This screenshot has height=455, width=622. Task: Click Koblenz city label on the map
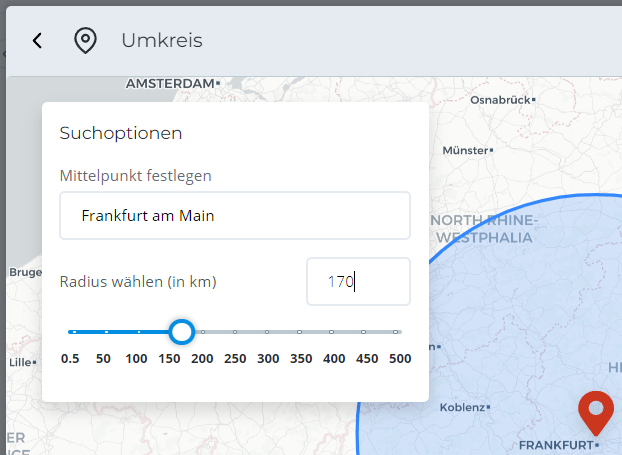tap(461, 408)
